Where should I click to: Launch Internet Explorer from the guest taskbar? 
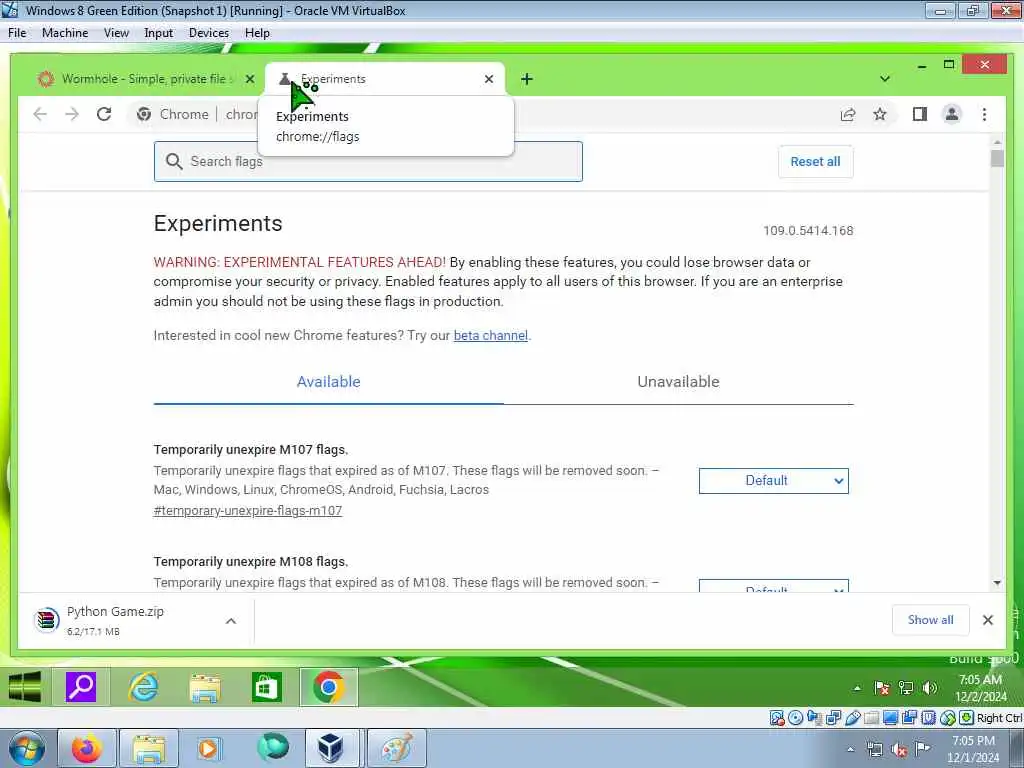pyautogui.click(x=143, y=687)
